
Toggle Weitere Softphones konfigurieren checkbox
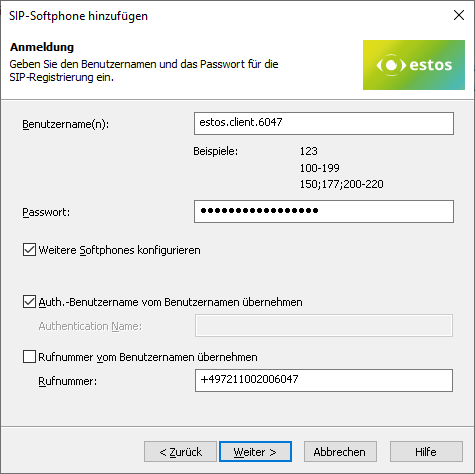29,250
